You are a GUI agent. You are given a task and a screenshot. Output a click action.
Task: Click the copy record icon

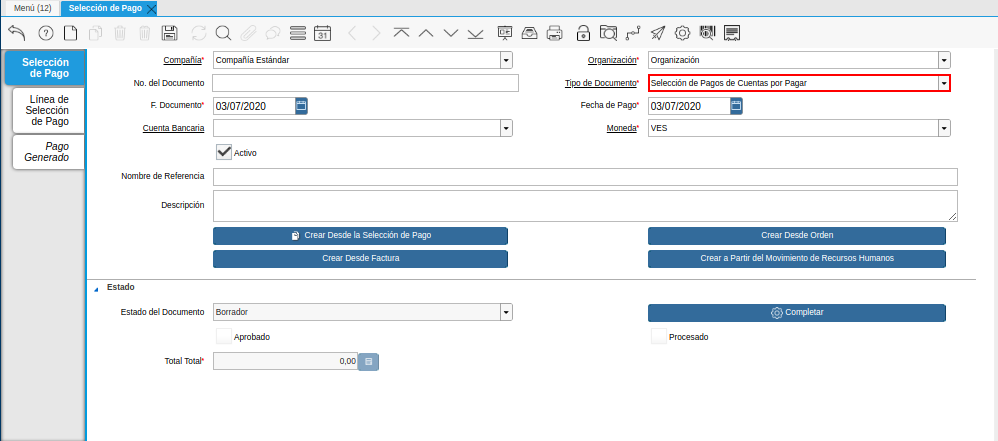coord(95,33)
